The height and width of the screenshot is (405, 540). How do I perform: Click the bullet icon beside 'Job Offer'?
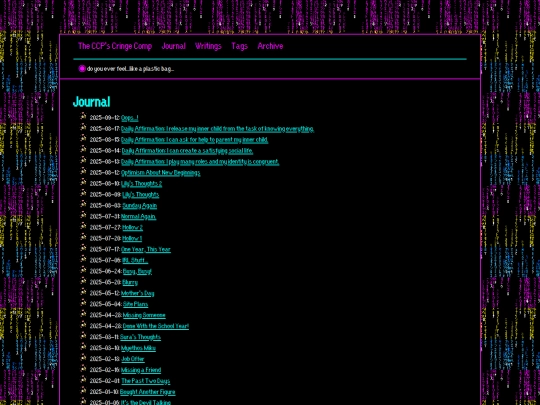83,358
